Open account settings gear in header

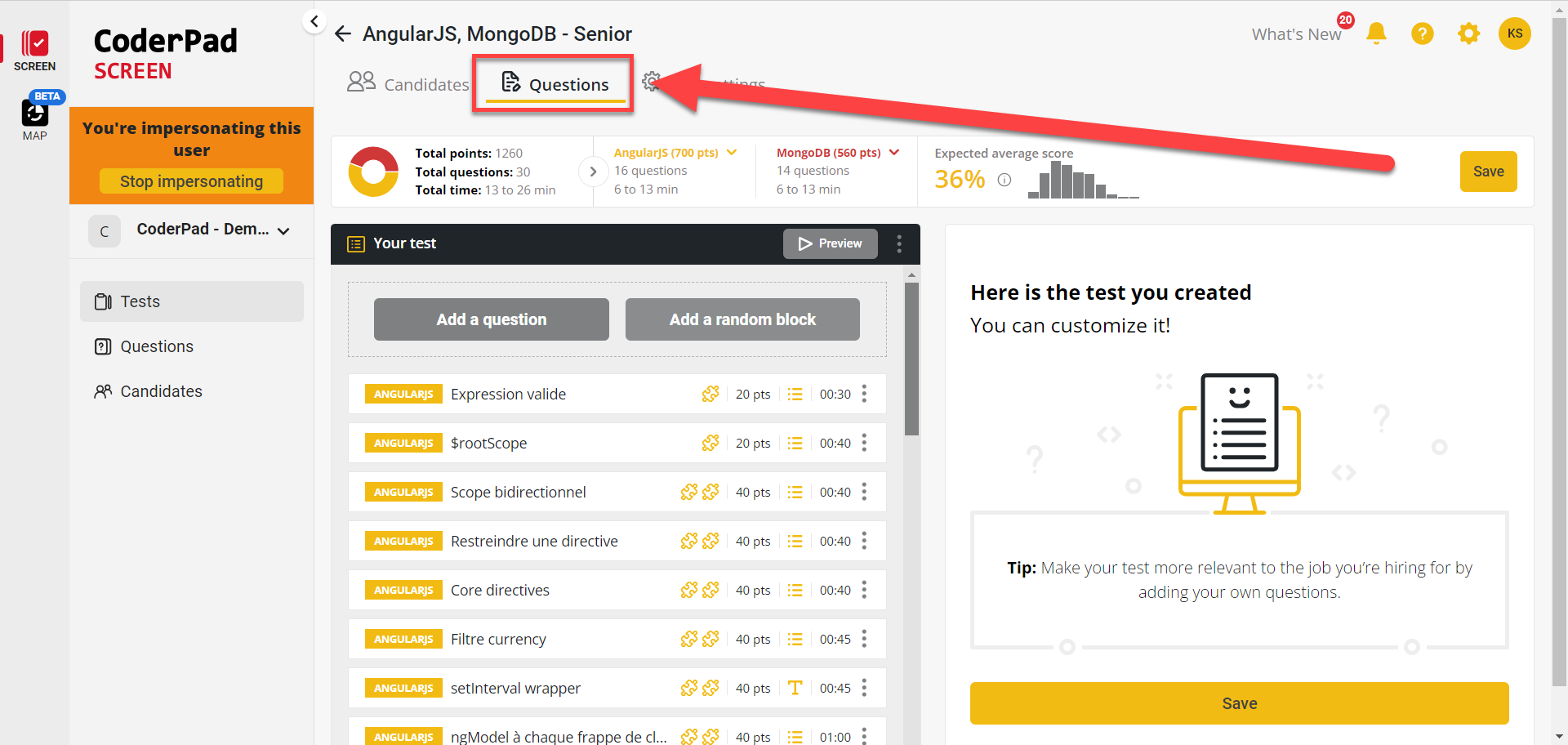[x=1468, y=33]
